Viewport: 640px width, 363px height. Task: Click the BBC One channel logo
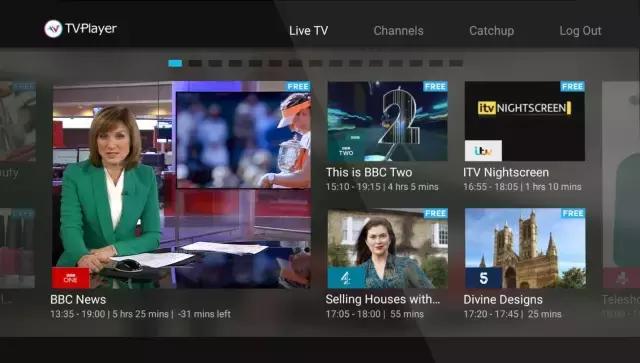(x=71, y=278)
